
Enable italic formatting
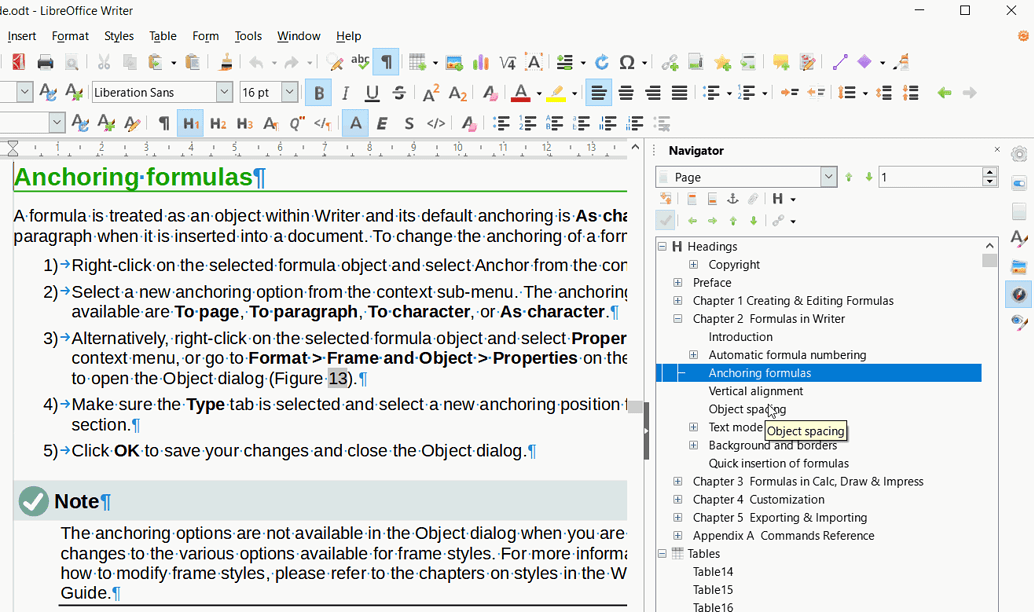coord(345,92)
